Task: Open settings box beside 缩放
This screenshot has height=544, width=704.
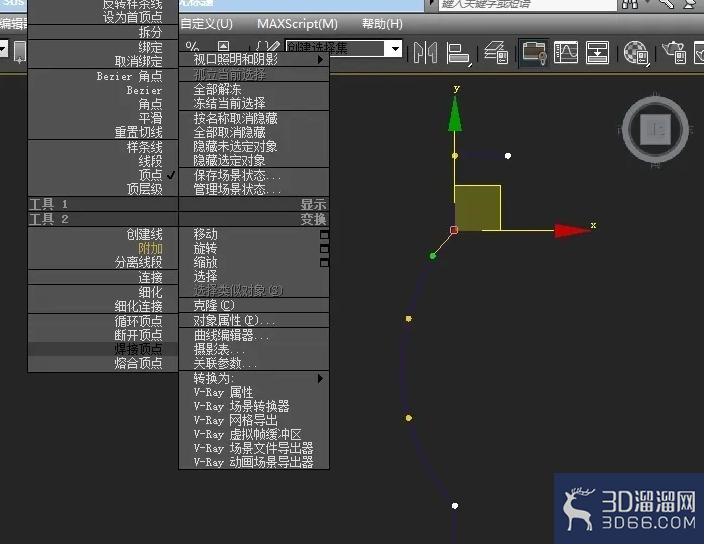Action: click(324, 263)
